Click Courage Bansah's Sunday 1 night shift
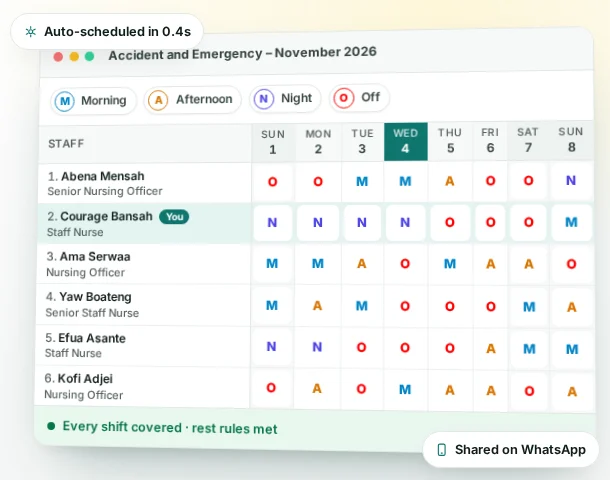 [272, 223]
